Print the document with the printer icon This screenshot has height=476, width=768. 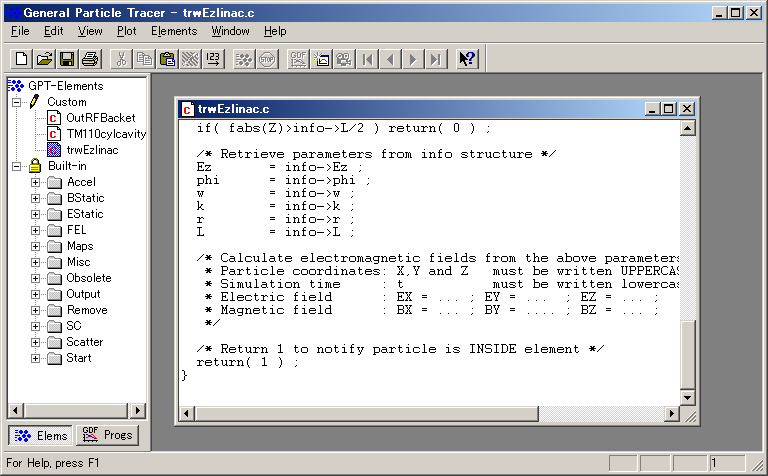coord(89,59)
